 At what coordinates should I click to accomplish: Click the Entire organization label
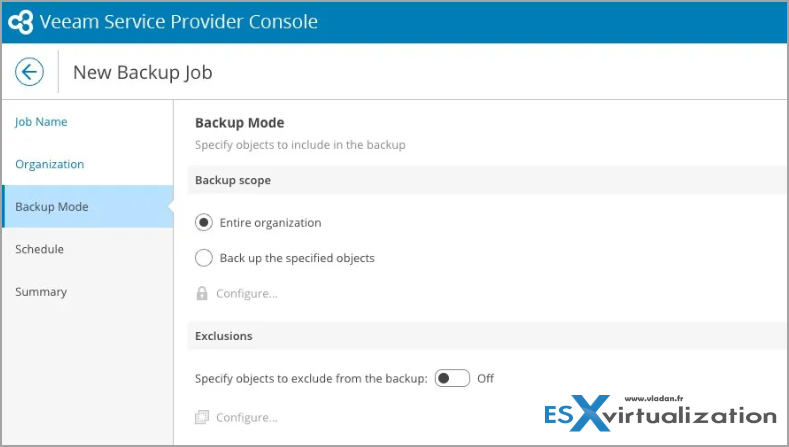click(270, 223)
